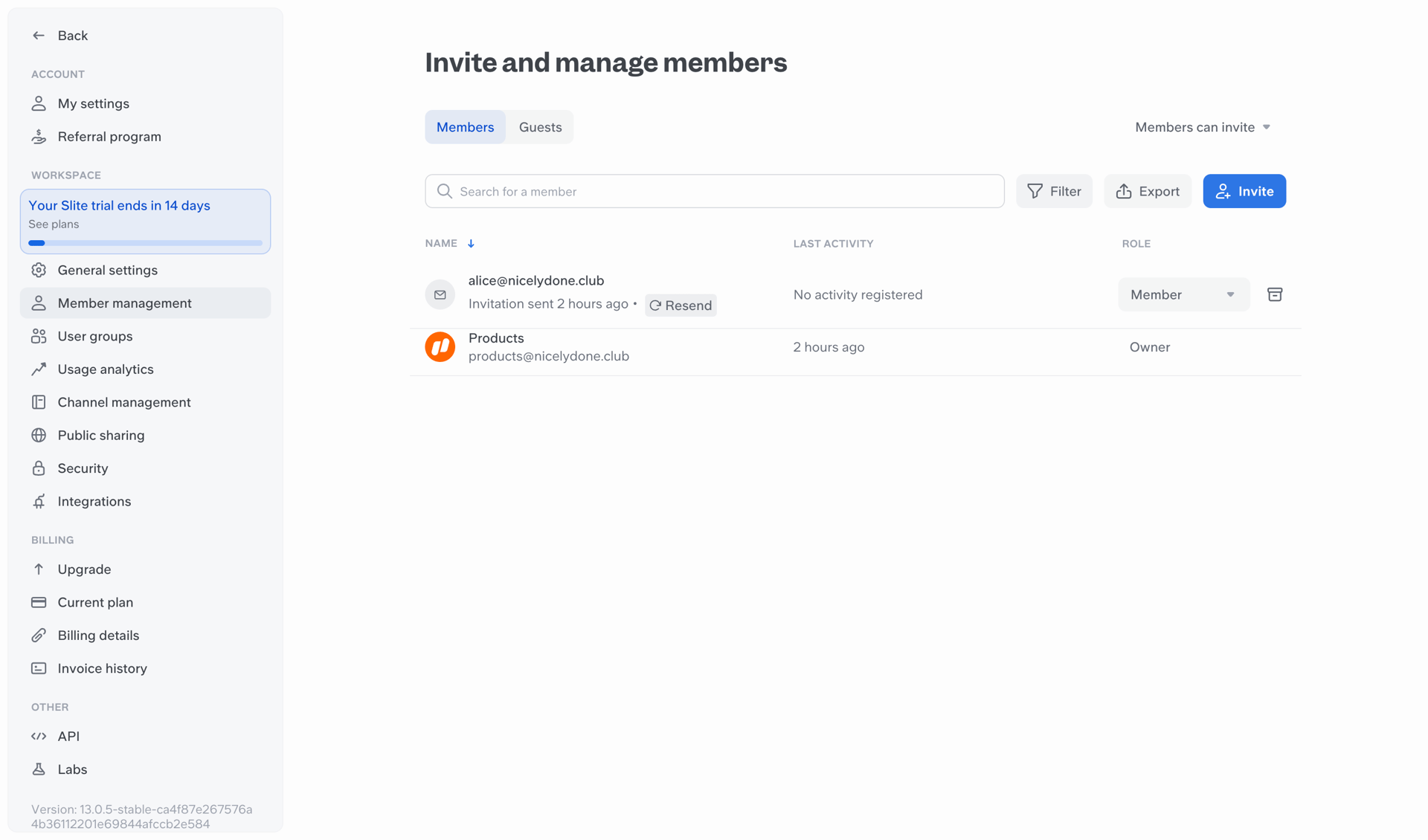Select the Members tab
The height and width of the screenshot is (840, 1428).
click(465, 126)
